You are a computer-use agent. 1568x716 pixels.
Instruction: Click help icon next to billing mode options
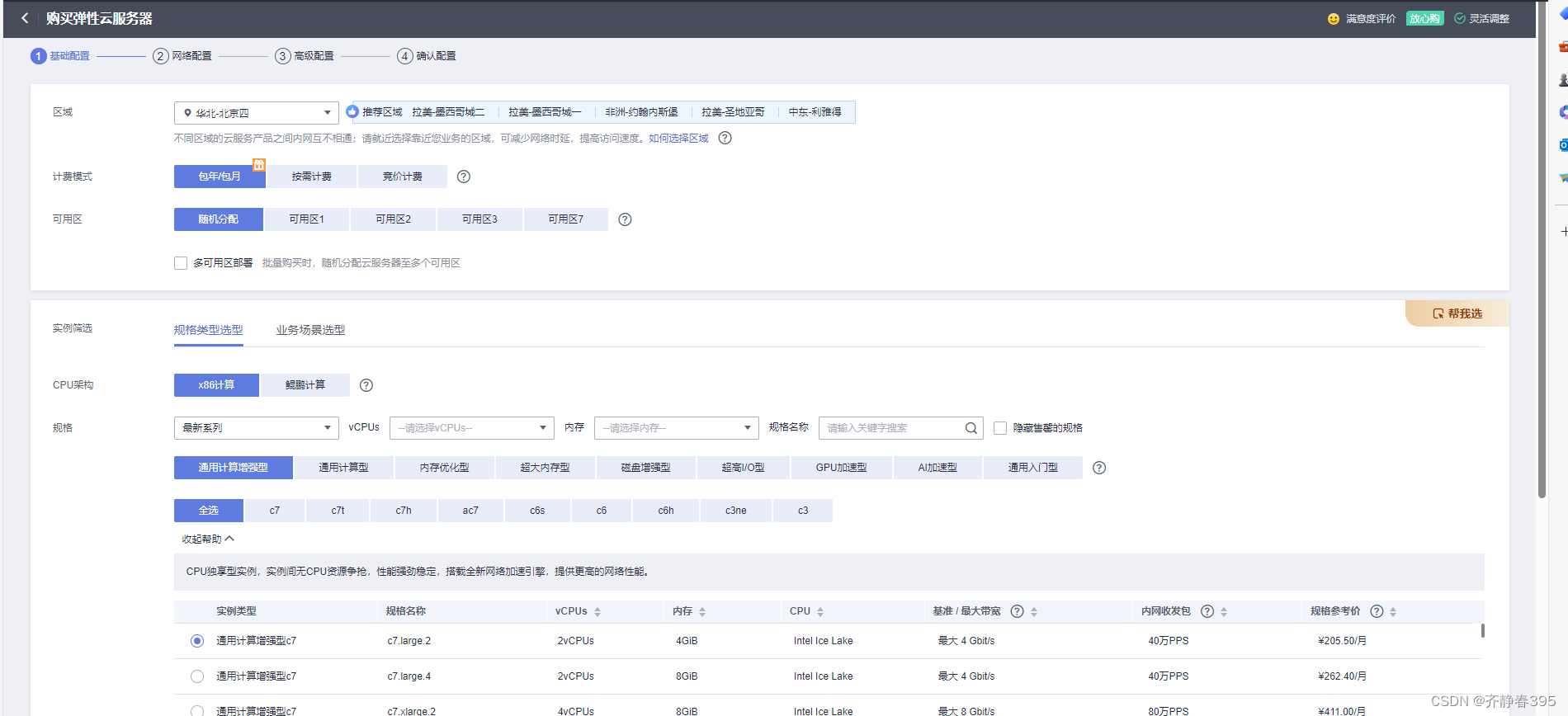click(x=464, y=177)
